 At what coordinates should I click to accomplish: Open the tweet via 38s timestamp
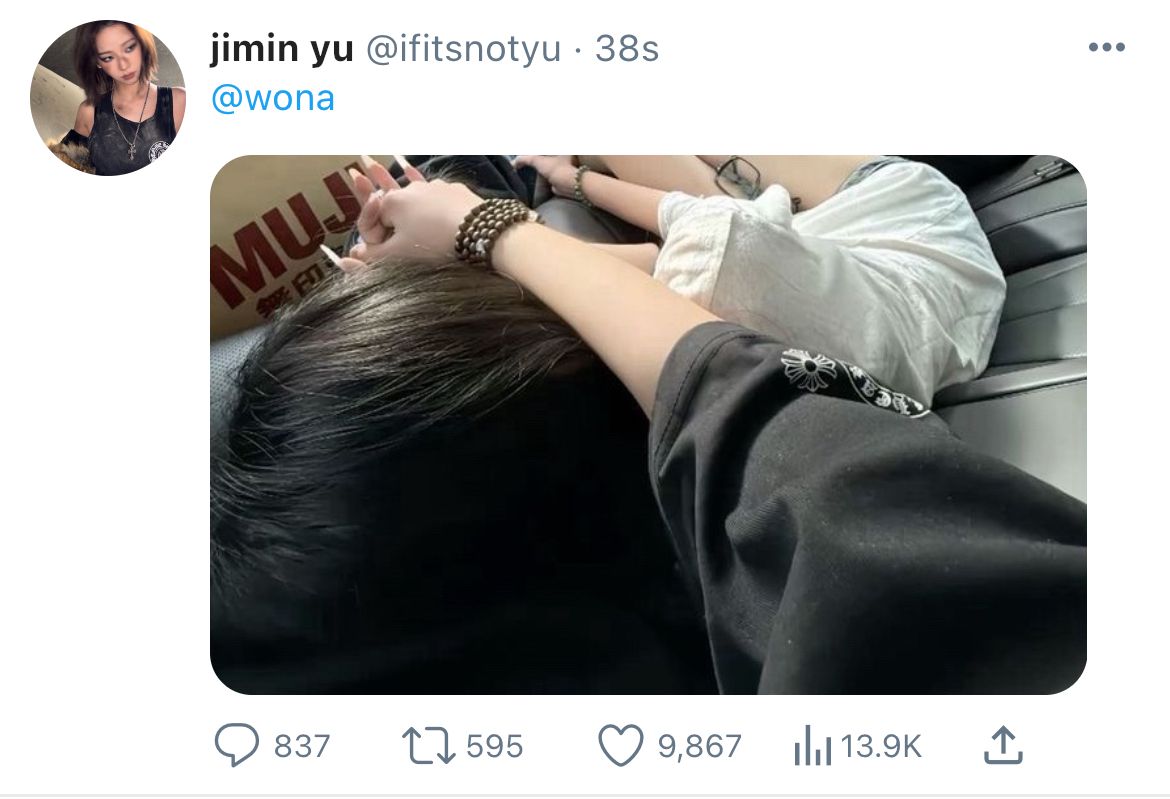627,49
